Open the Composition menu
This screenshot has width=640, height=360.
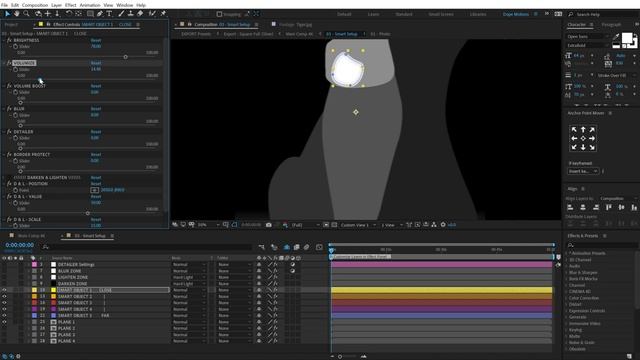click(x=35, y=5)
